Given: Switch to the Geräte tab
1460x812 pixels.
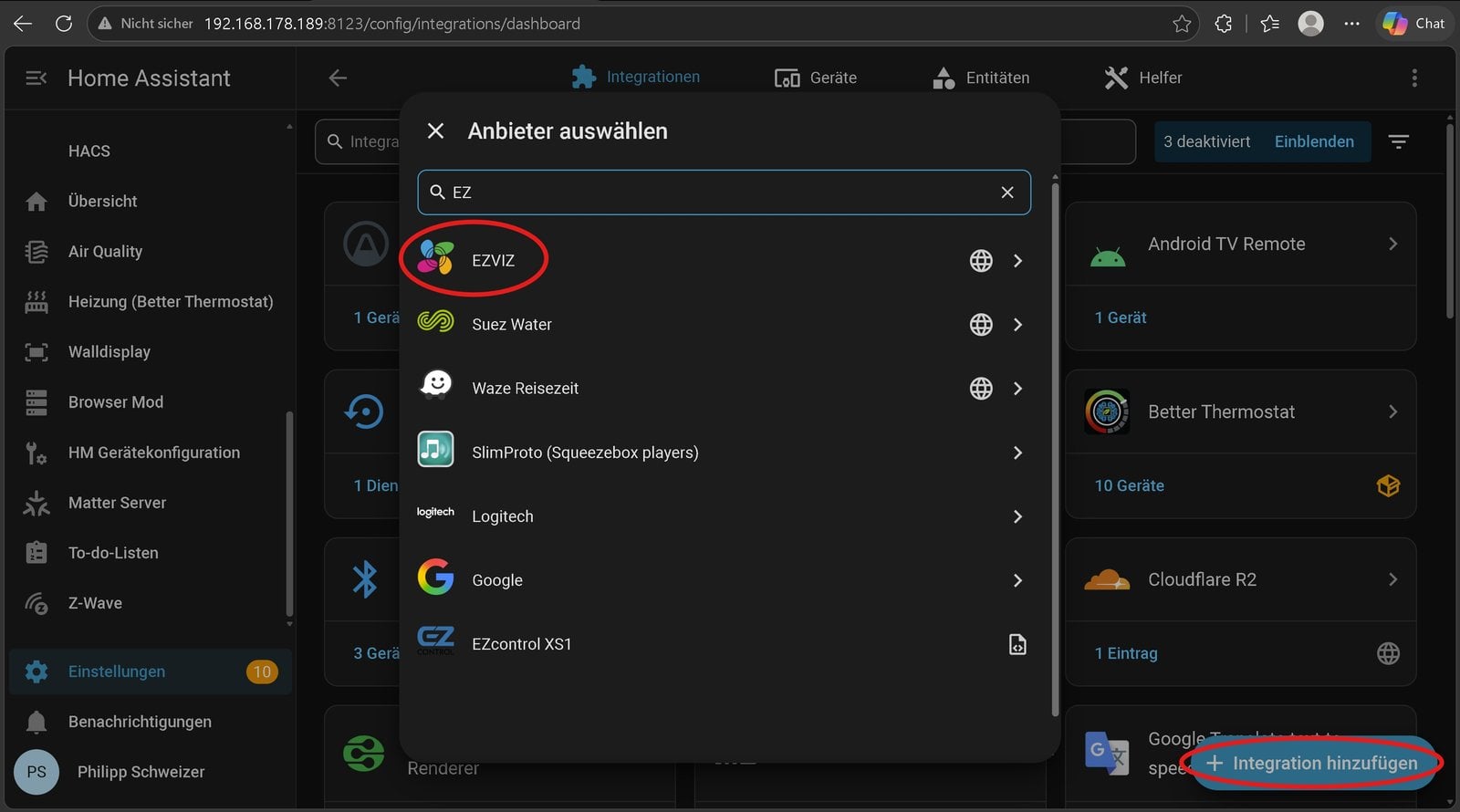Looking at the screenshot, I should click(x=815, y=78).
